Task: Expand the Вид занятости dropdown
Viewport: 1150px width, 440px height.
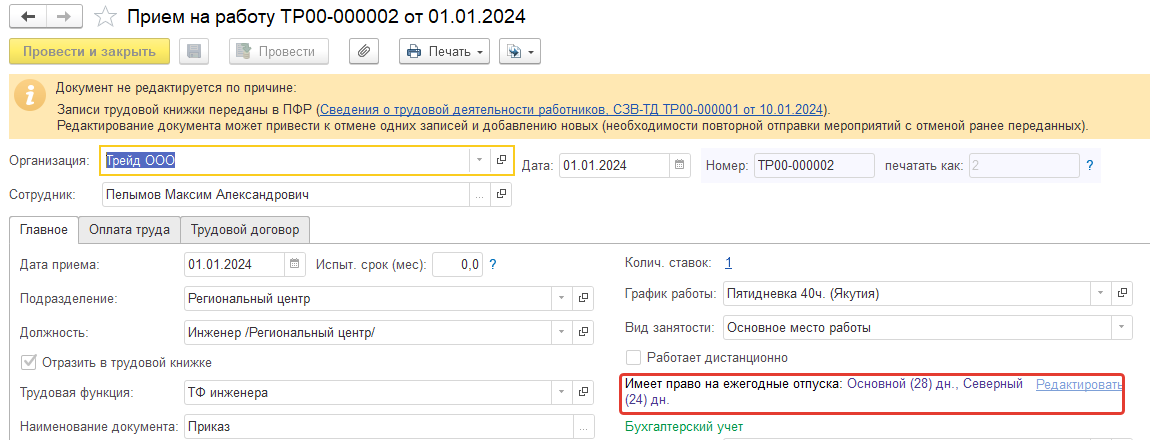Action: pyautogui.click(x=1121, y=328)
